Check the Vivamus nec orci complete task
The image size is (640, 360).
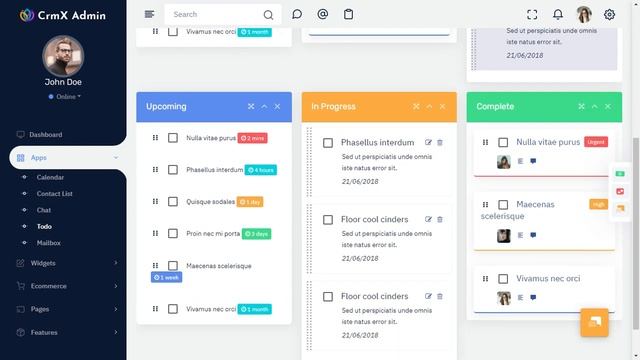click(503, 279)
